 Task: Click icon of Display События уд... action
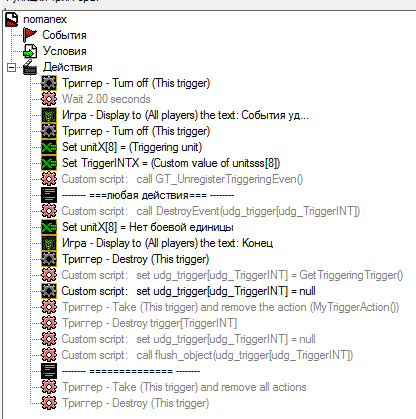tap(49, 115)
